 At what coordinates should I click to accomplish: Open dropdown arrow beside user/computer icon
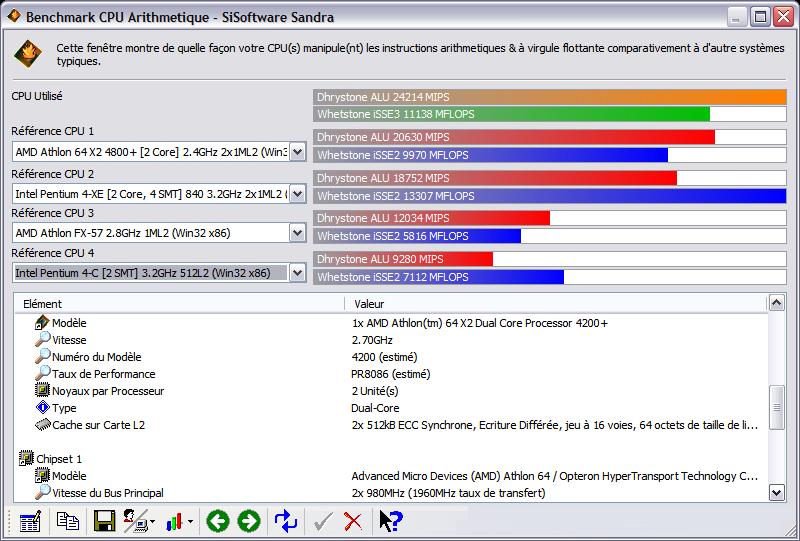[153, 522]
